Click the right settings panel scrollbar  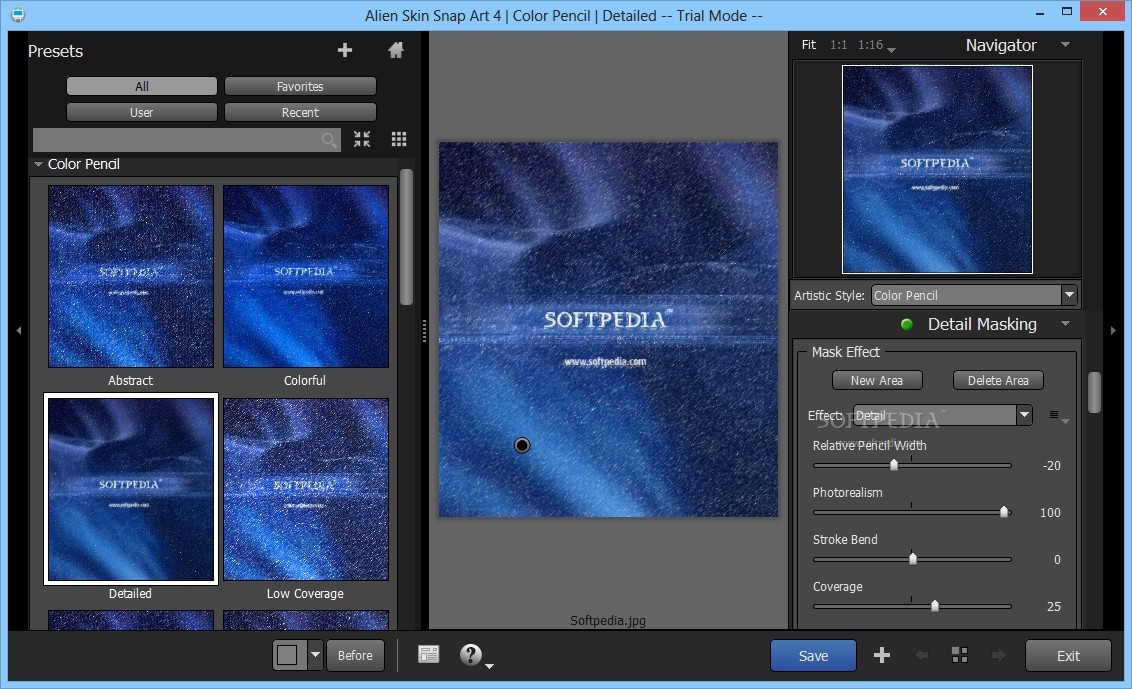pyautogui.click(x=1094, y=392)
